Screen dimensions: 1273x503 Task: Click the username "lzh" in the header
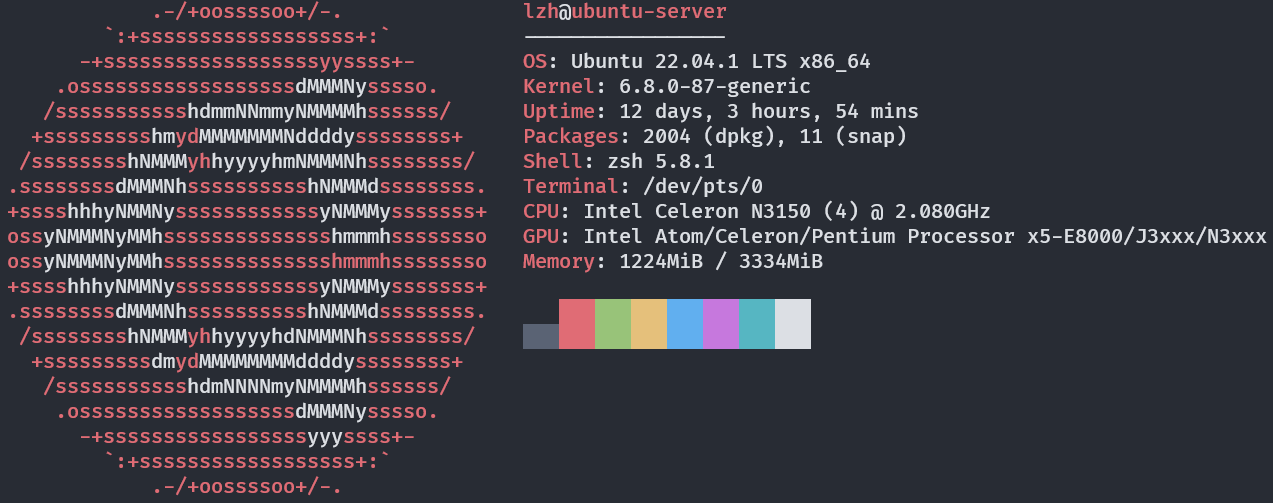click(x=540, y=12)
